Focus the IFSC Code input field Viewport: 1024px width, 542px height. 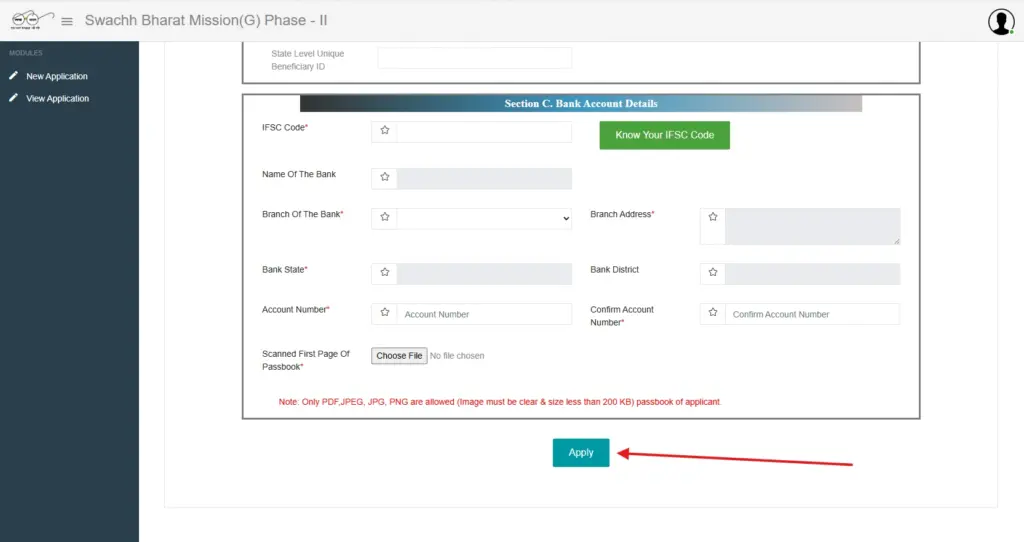(484, 132)
